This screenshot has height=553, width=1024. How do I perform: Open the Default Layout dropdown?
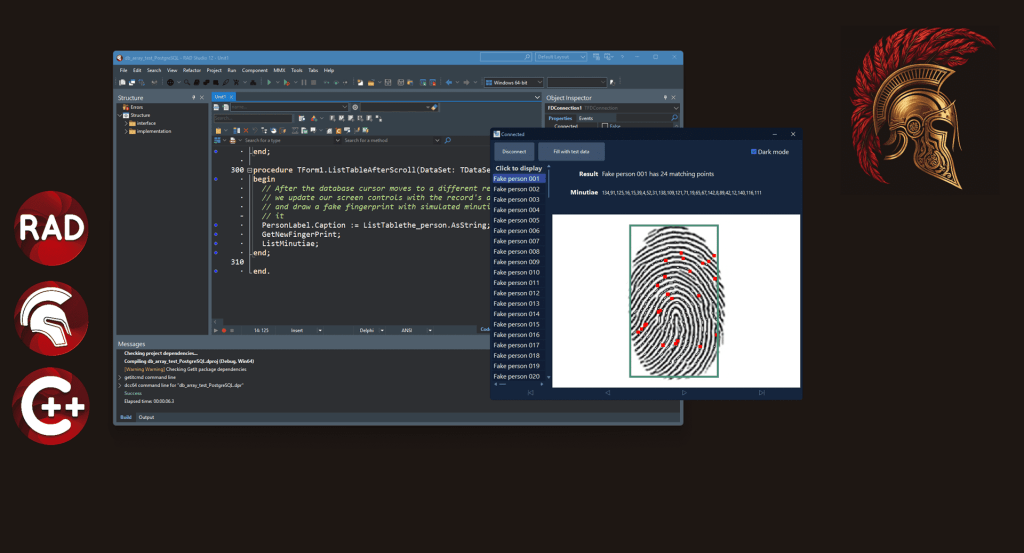coord(567,58)
